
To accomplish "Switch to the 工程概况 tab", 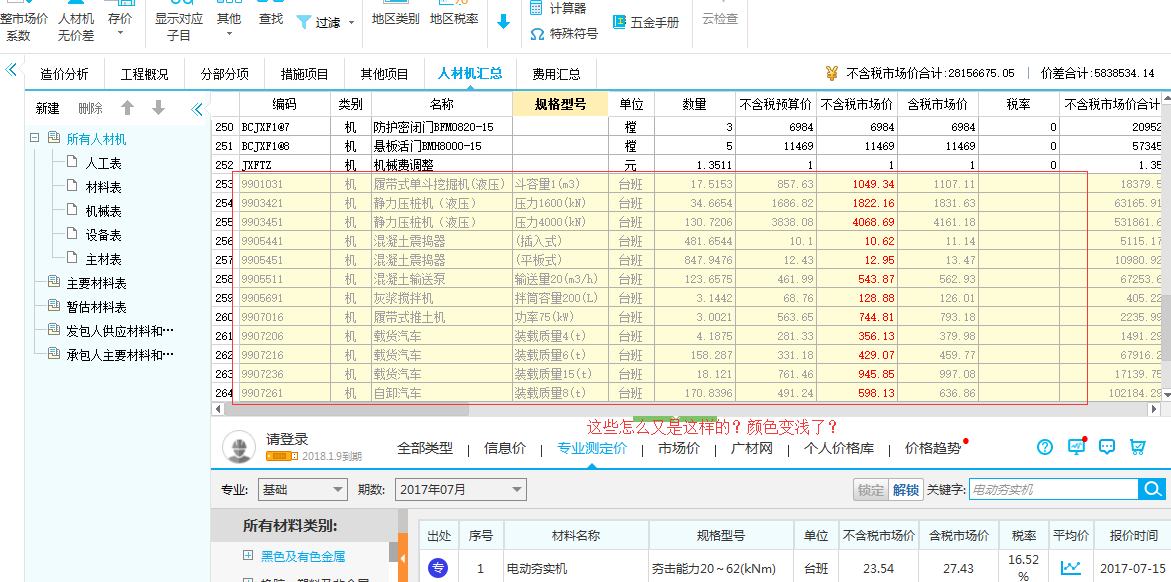I will [x=145, y=74].
